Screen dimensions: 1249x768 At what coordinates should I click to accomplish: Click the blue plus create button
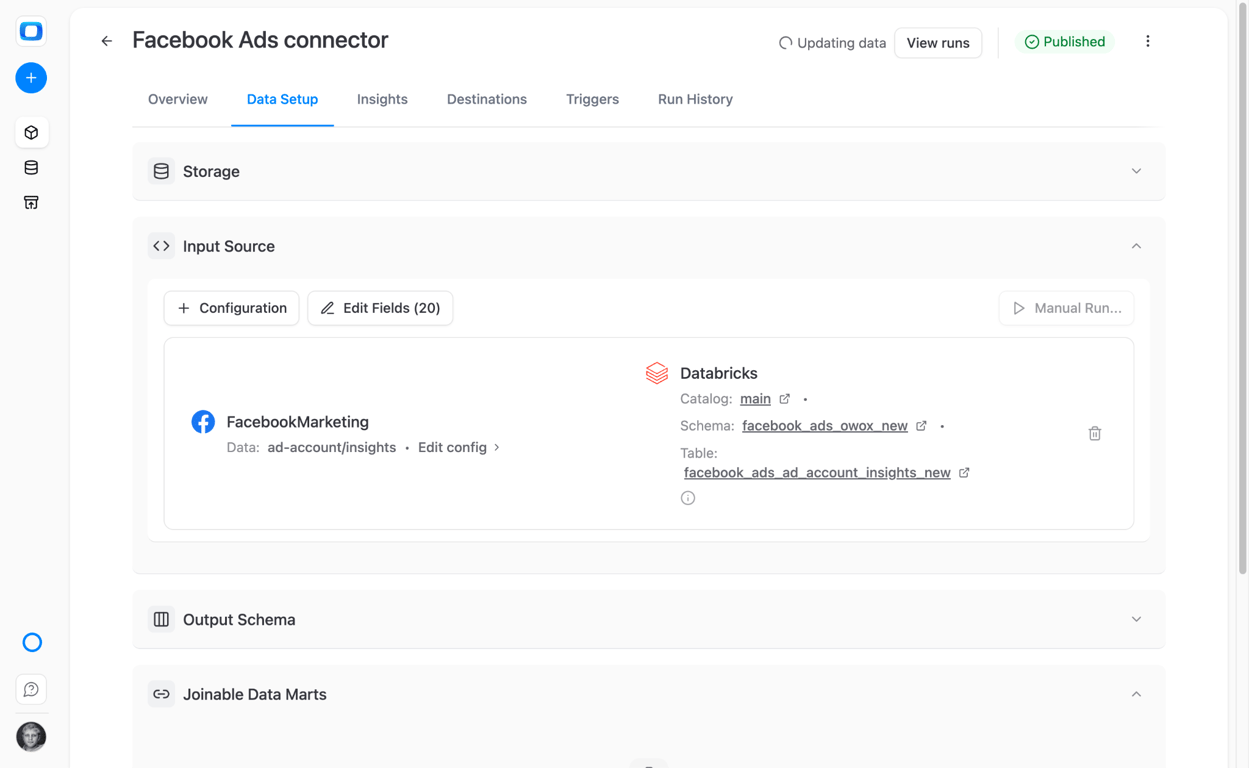tap(31, 78)
